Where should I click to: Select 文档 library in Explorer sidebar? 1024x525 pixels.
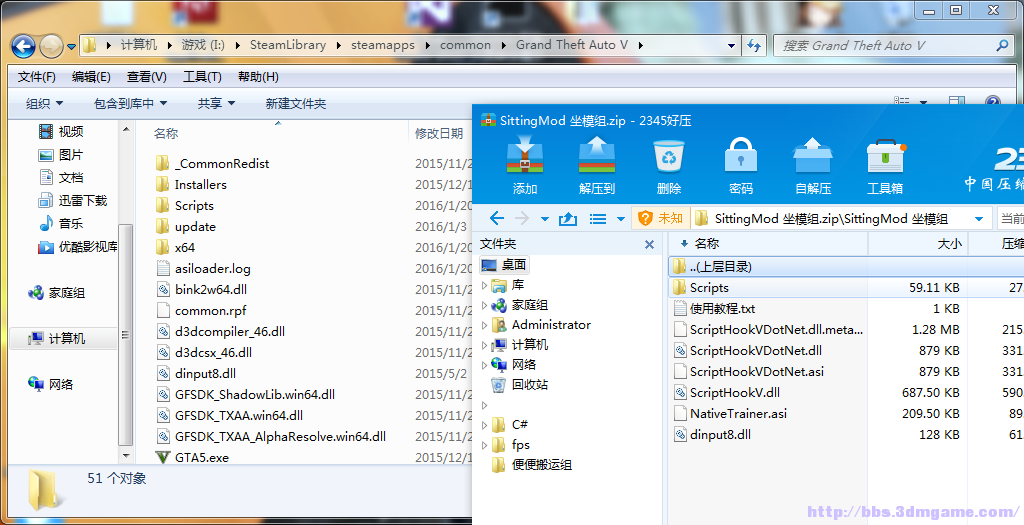(61, 178)
